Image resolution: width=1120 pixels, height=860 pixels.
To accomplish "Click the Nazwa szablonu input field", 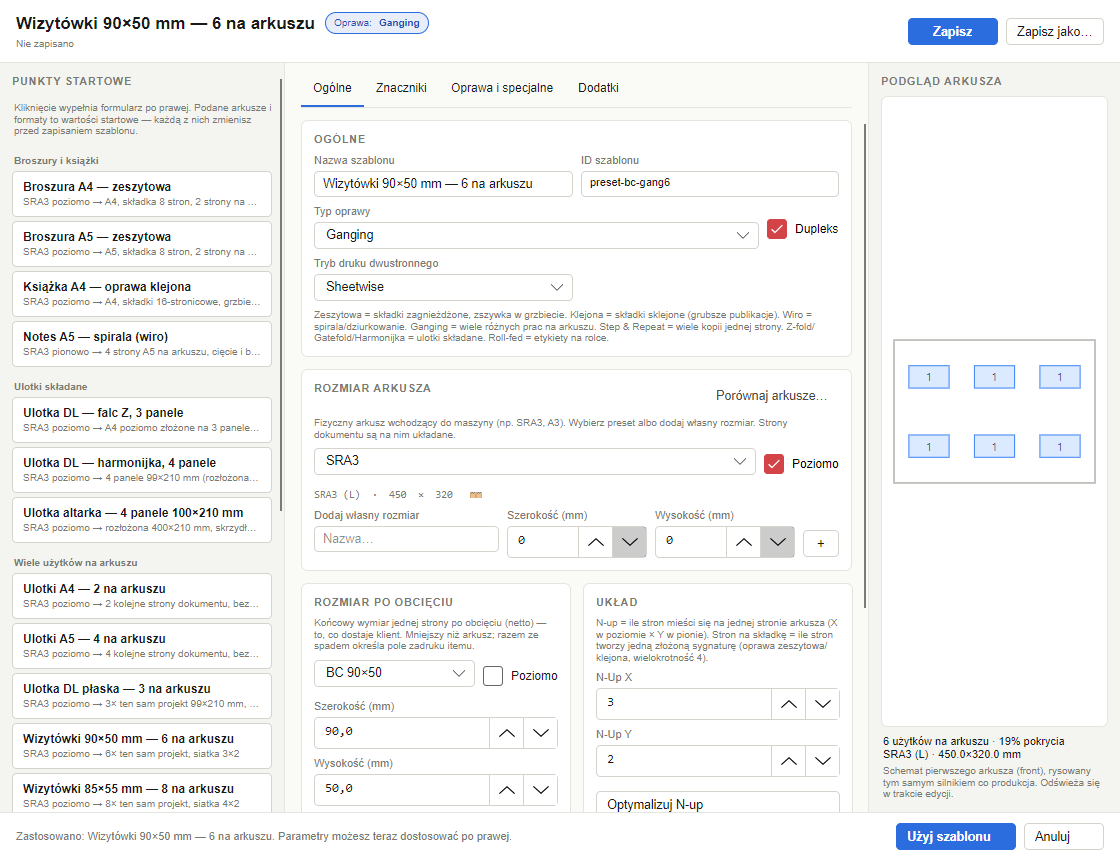I will [x=443, y=184].
